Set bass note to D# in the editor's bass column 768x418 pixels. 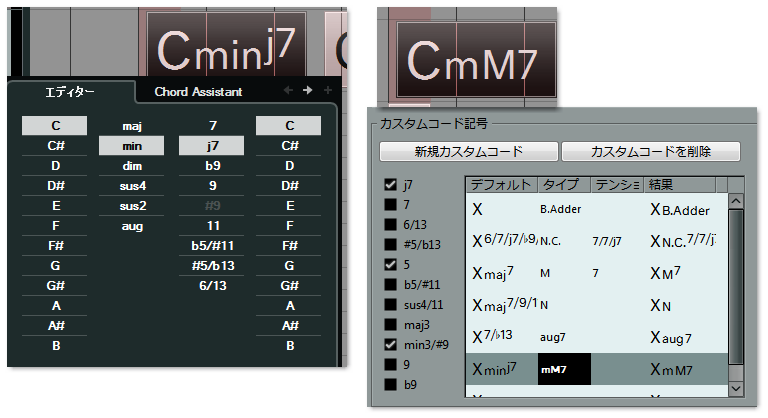coord(288,186)
